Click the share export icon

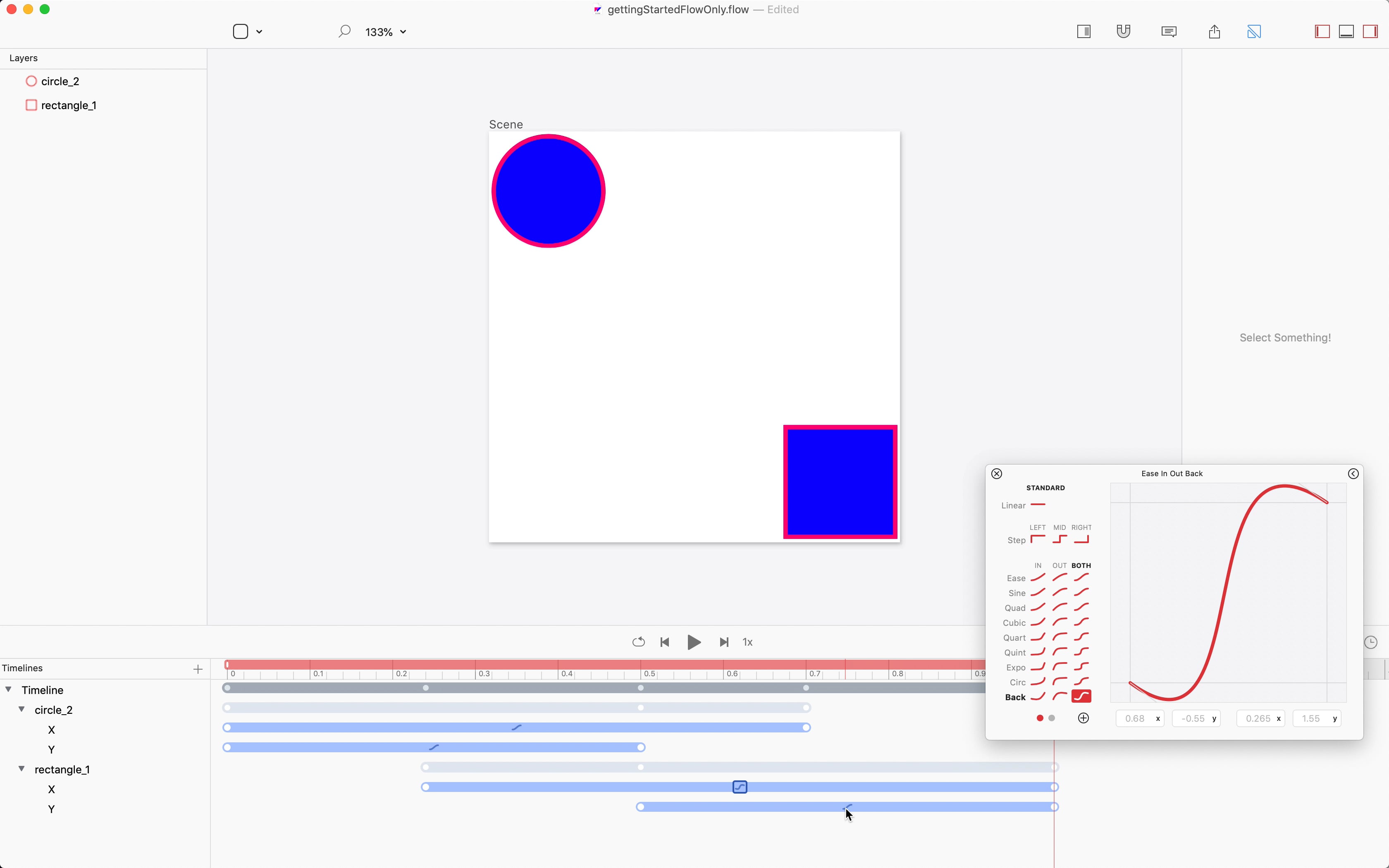point(1214,31)
